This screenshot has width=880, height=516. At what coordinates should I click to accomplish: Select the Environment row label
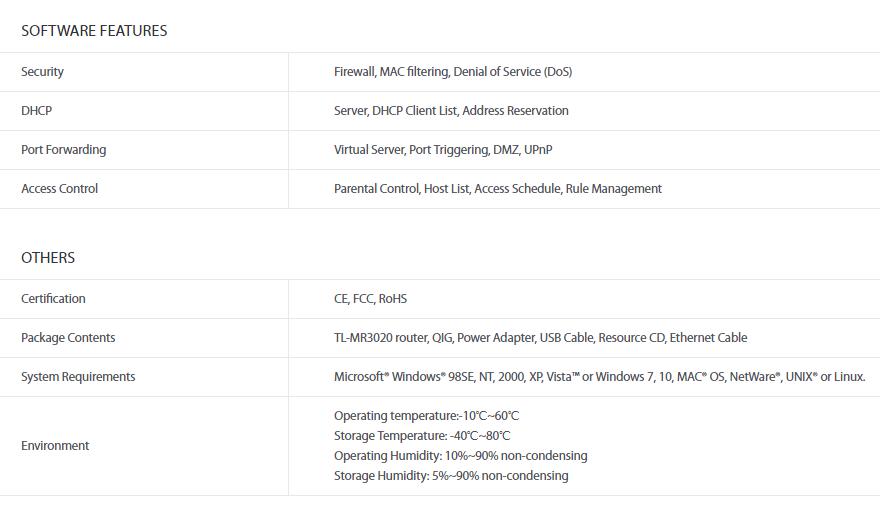click(x=55, y=446)
